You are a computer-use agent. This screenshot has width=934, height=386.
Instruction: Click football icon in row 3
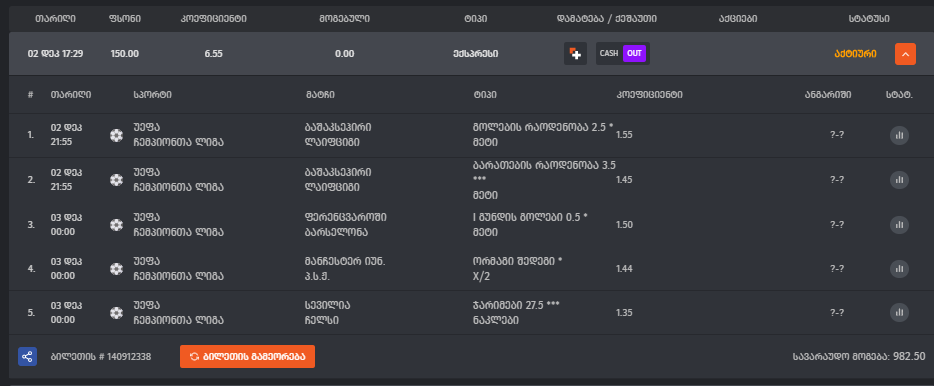point(116,225)
